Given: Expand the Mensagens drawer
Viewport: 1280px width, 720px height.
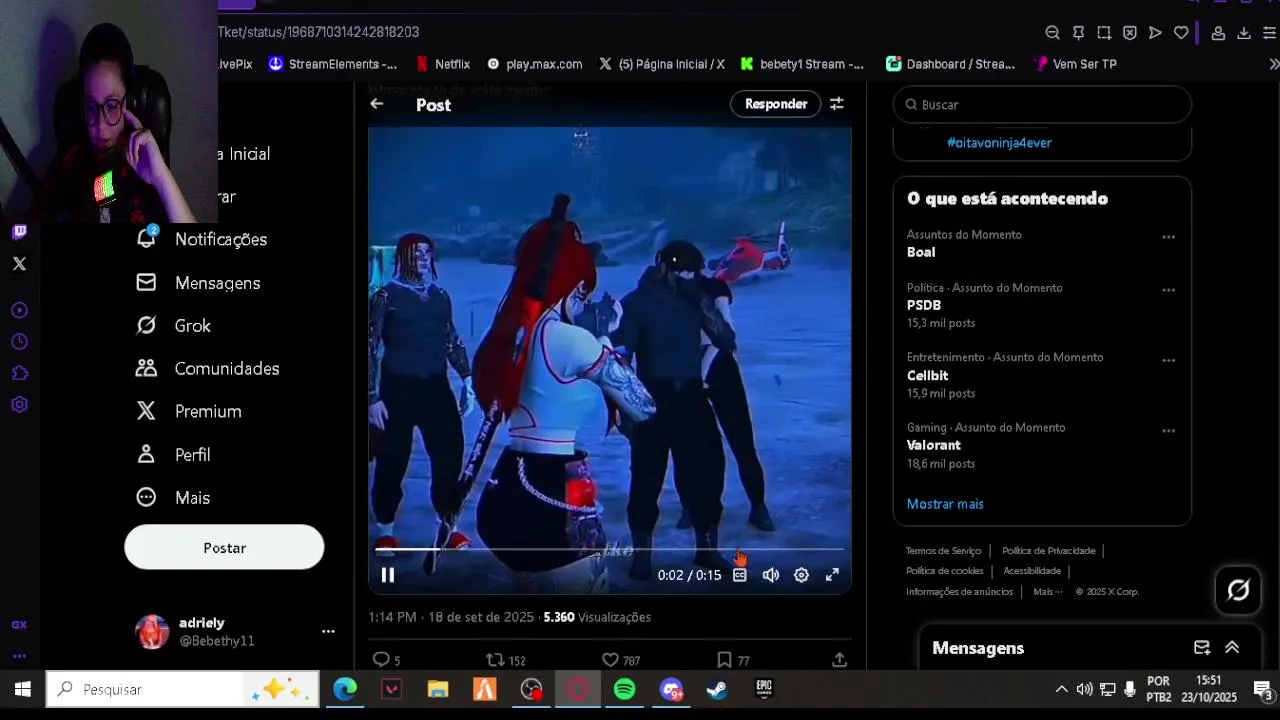Looking at the screenshot, I should pyautogui.click(x=1232, y=648).
